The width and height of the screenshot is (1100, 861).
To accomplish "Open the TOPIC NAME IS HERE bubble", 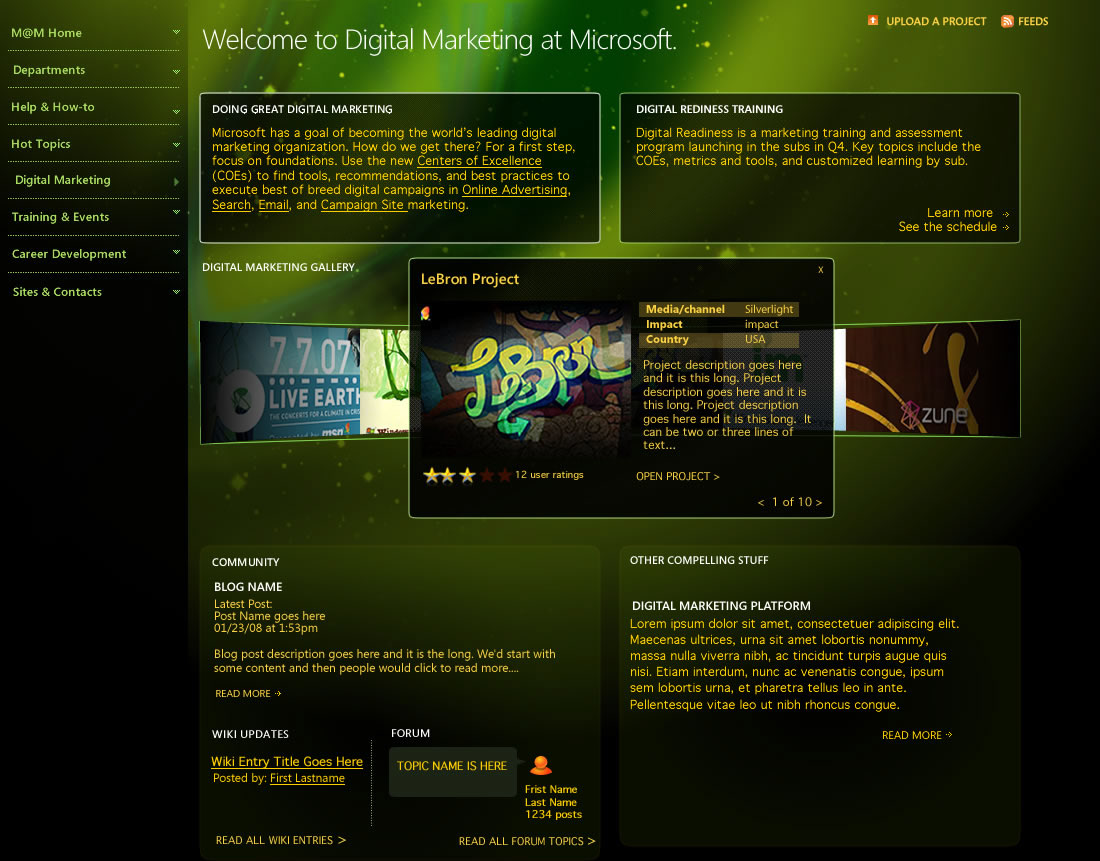I will coord(452,771).
